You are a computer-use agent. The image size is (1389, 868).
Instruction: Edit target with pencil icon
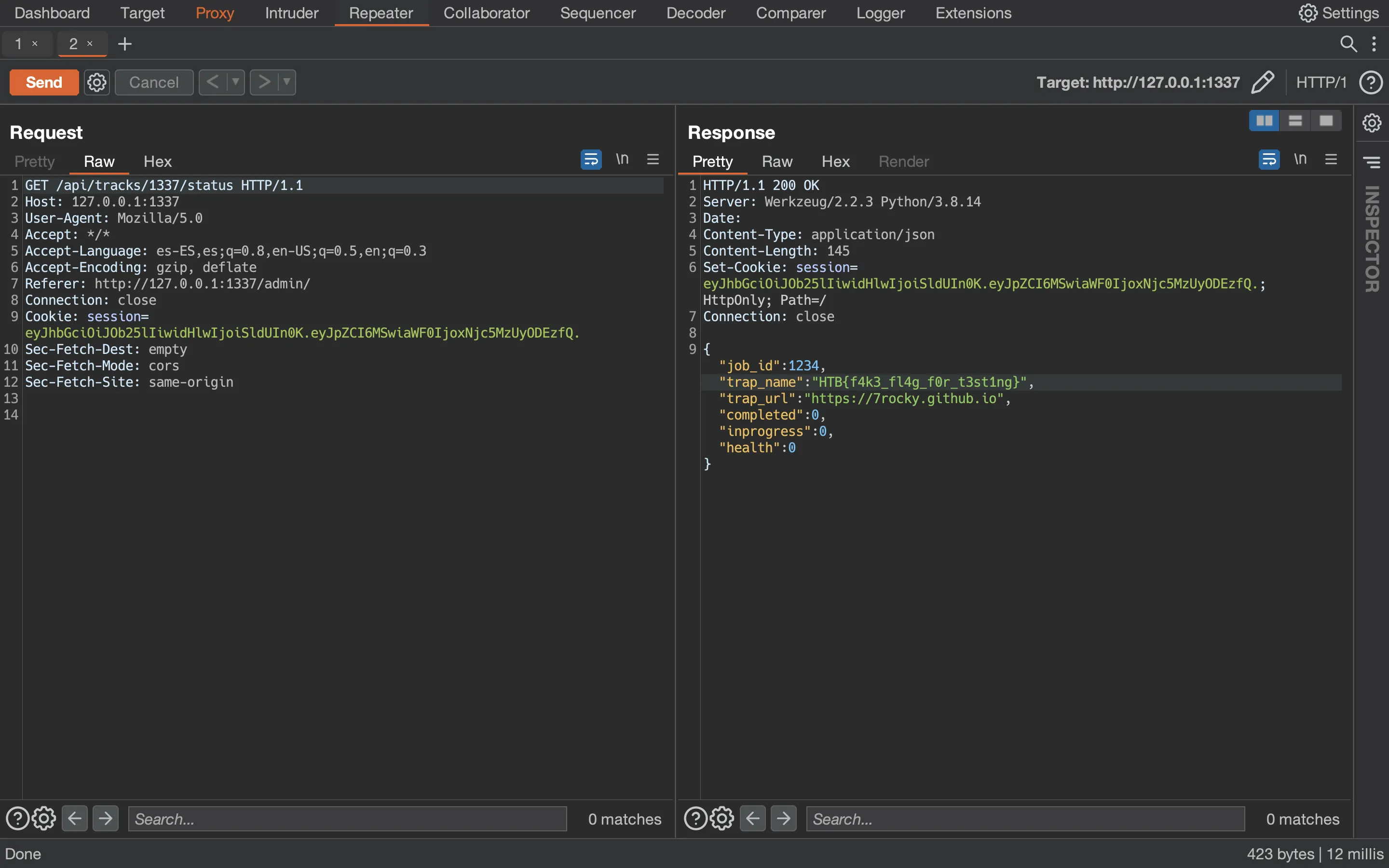click(x=1263, y=82)
